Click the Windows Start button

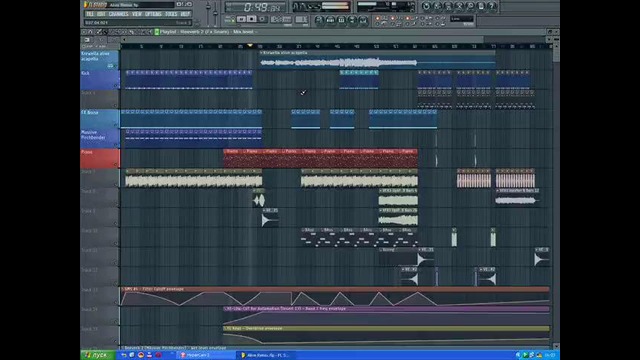(x=98, y=355)
